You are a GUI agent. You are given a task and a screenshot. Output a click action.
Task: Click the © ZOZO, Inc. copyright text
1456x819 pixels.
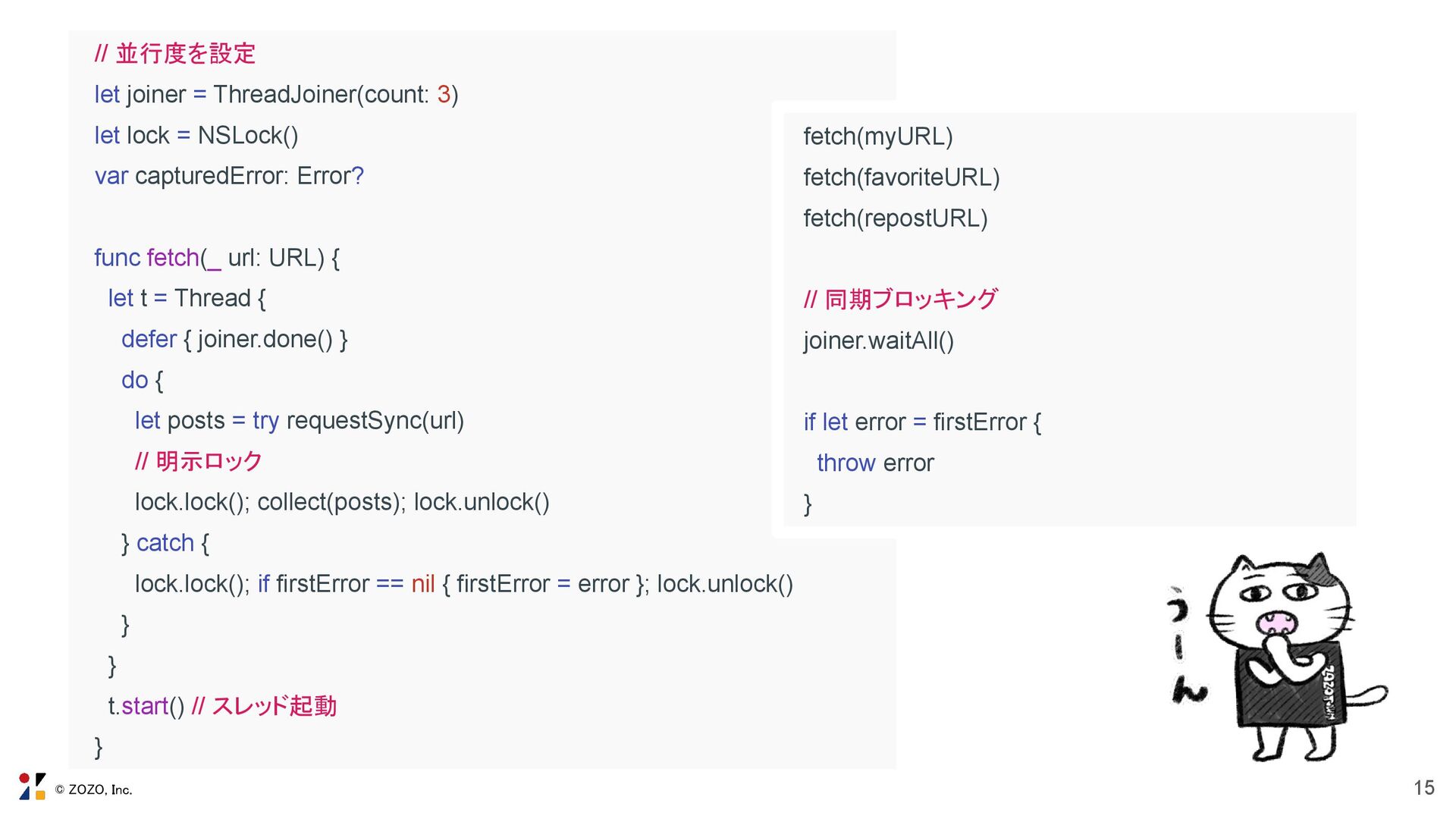94,789
